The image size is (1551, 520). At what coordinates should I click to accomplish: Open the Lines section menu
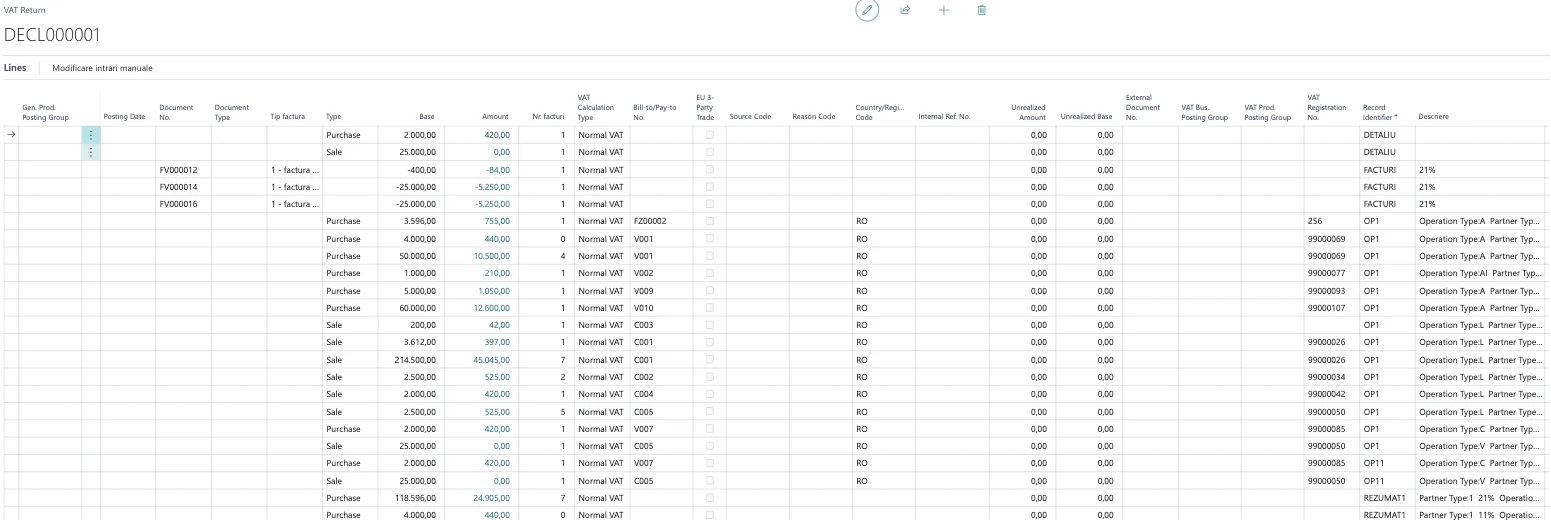16,67
